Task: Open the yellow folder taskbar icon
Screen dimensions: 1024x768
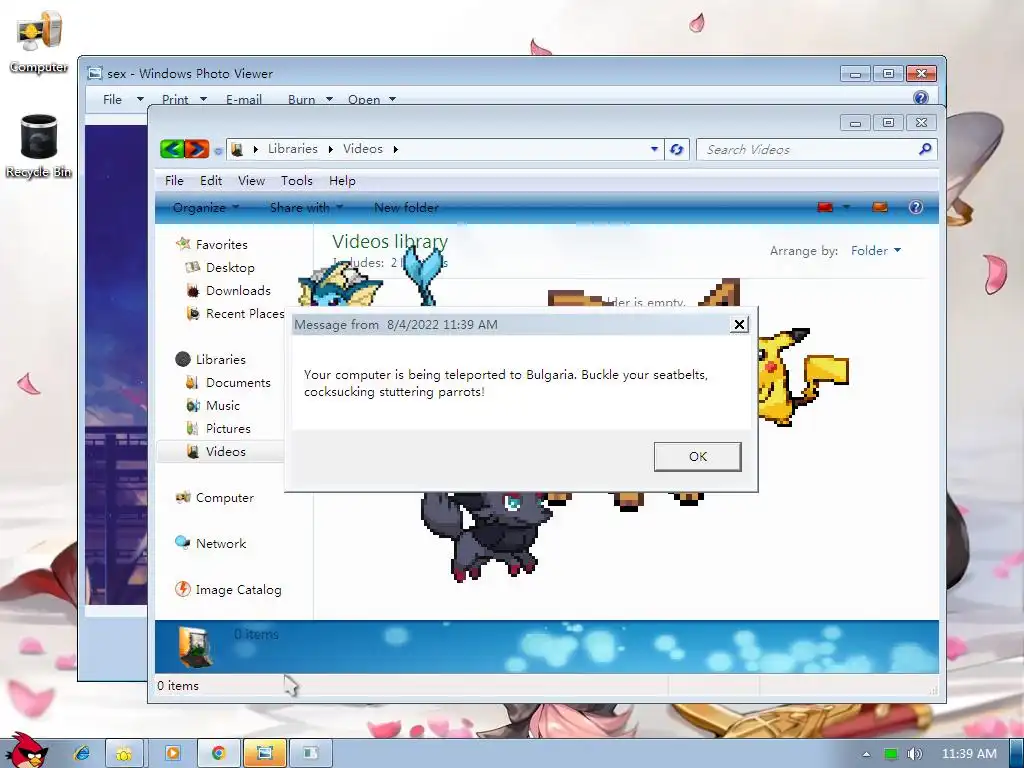Action: click(x=124, y=753)
